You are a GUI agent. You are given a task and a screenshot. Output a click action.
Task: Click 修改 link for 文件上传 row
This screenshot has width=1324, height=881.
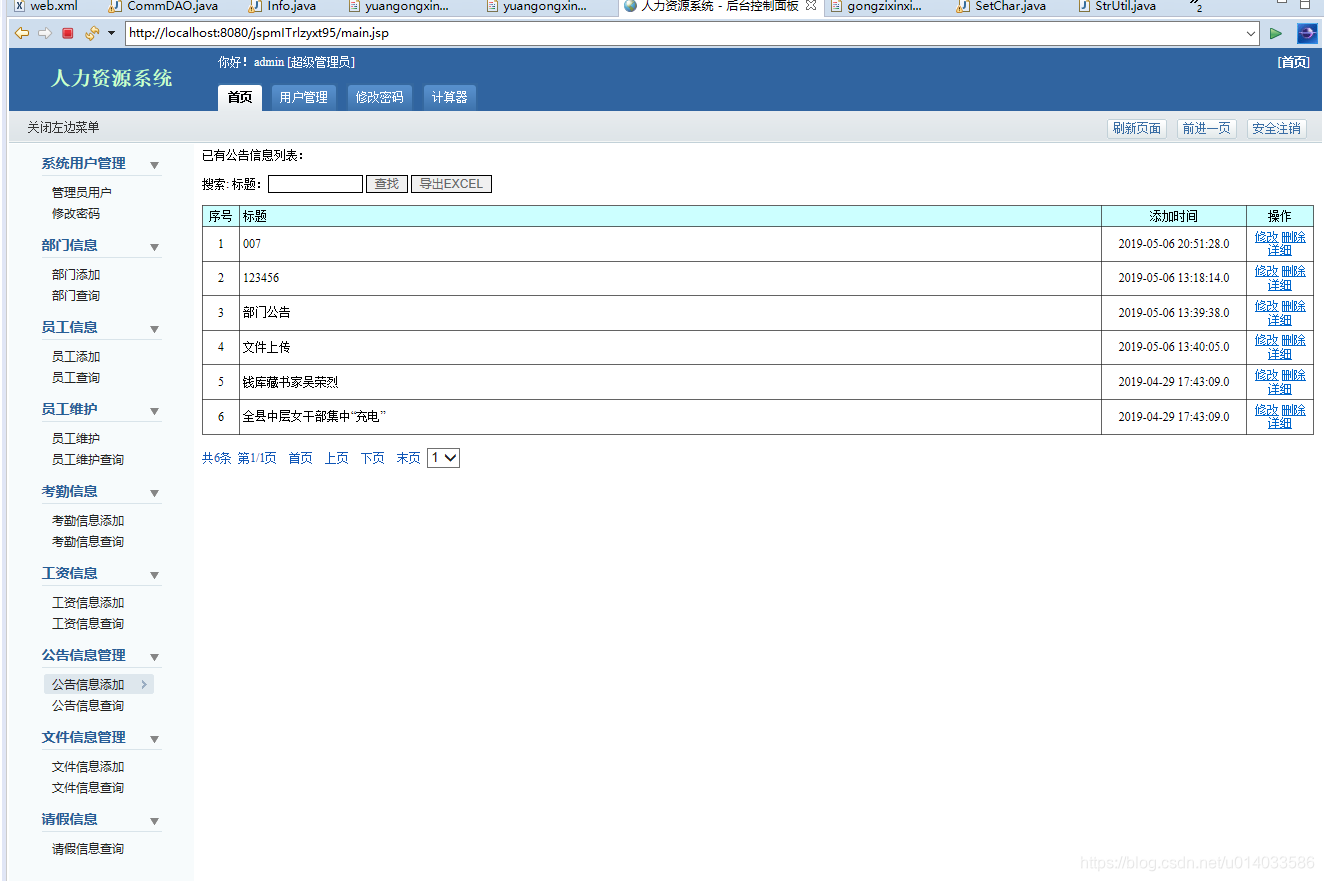coord(1266,341)
